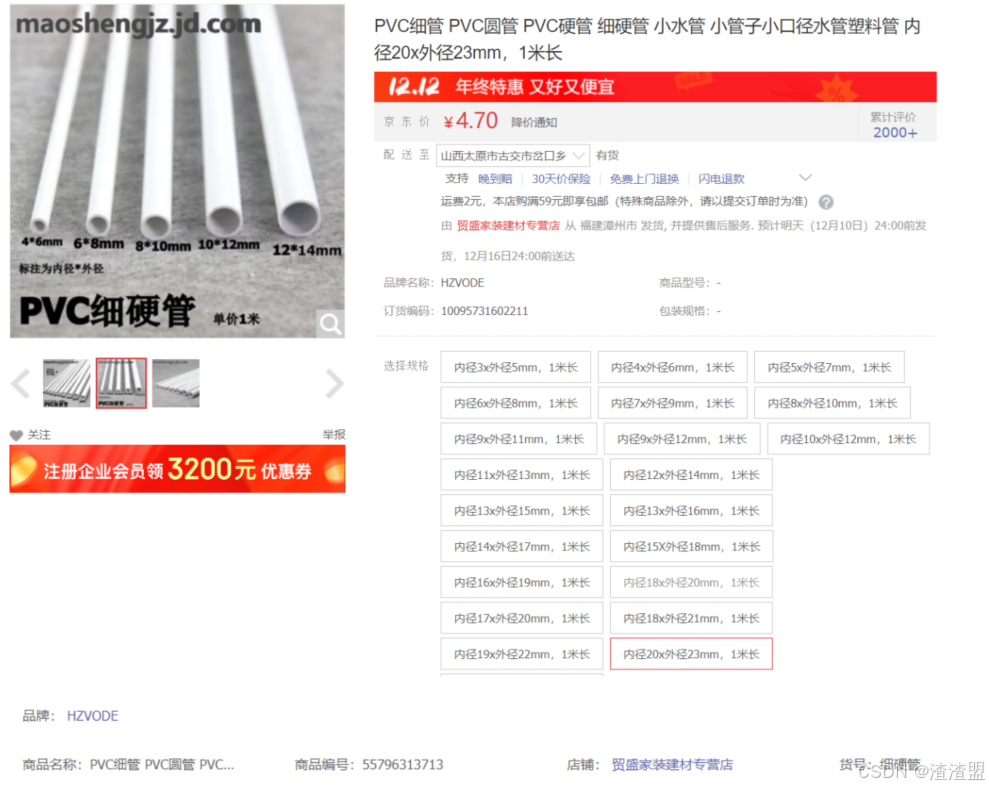
Task: Select size 内径17x外径20mm, 1米长
Action: [522, 619]
